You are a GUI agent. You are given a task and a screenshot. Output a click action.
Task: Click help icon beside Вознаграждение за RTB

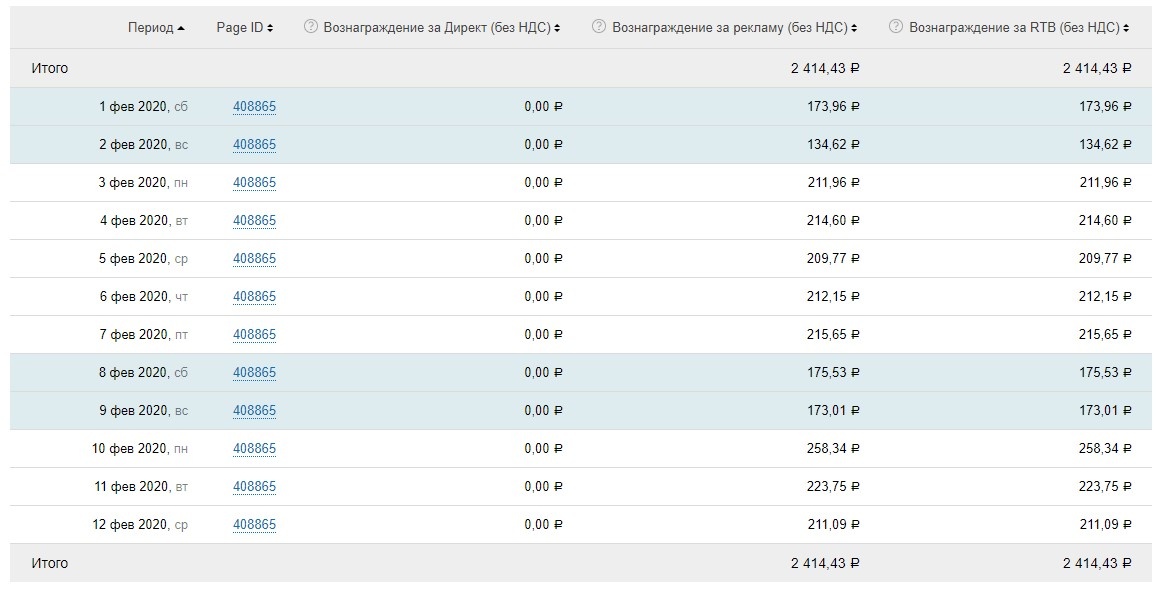coord(896,28)
